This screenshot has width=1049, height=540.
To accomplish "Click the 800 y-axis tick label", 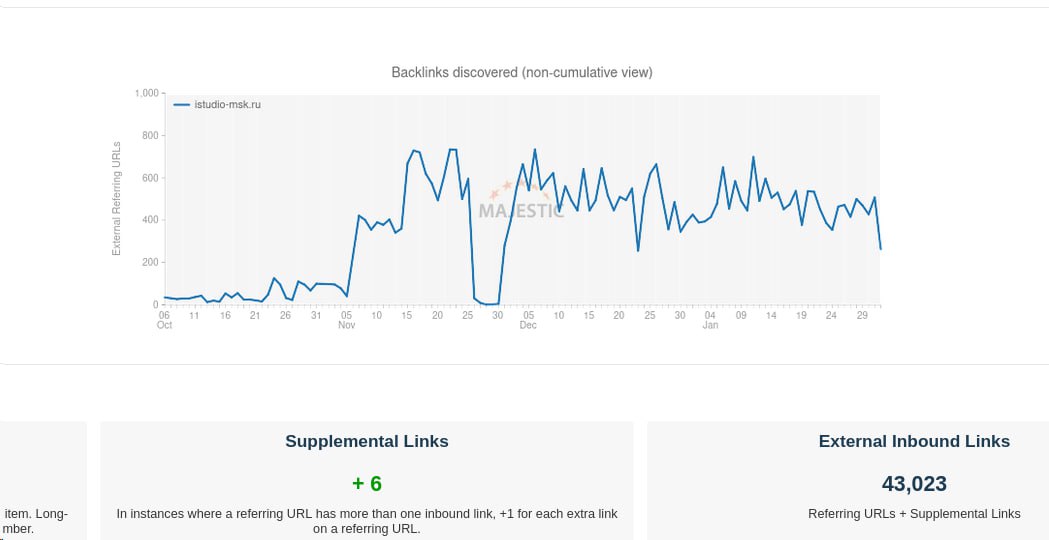I will (x=151, y=135).
